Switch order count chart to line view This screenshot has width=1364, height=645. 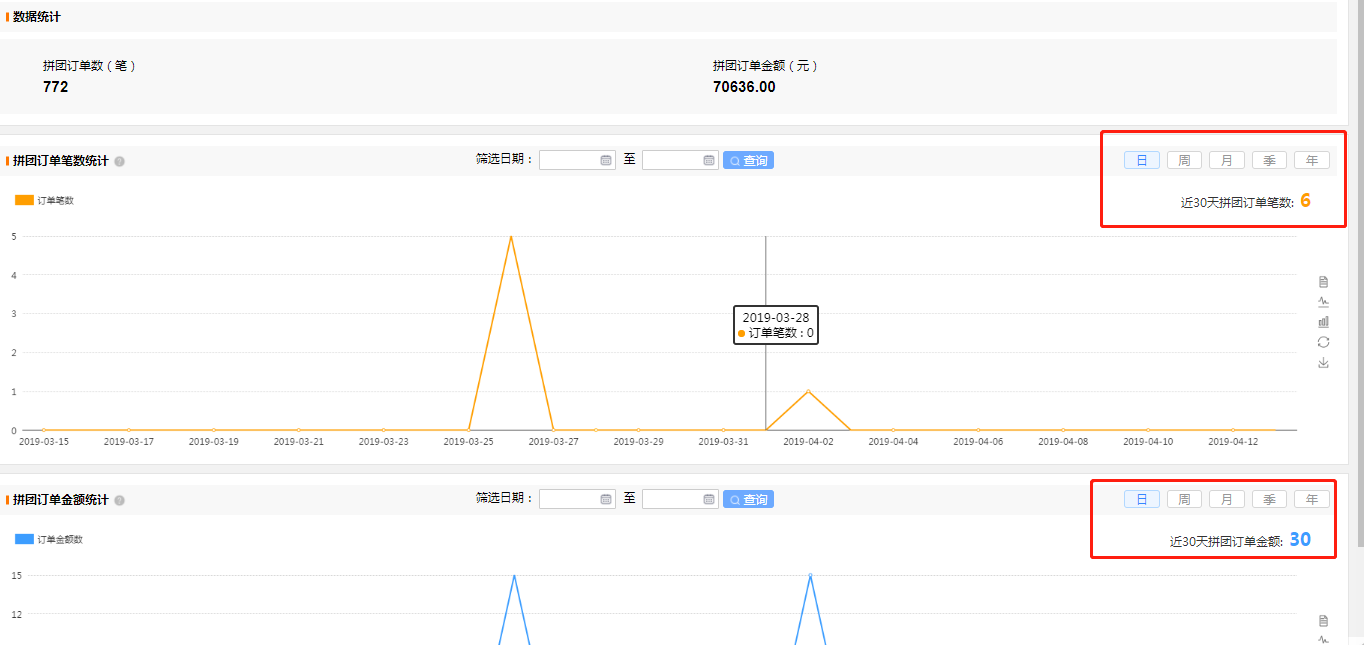[1323, 302]
